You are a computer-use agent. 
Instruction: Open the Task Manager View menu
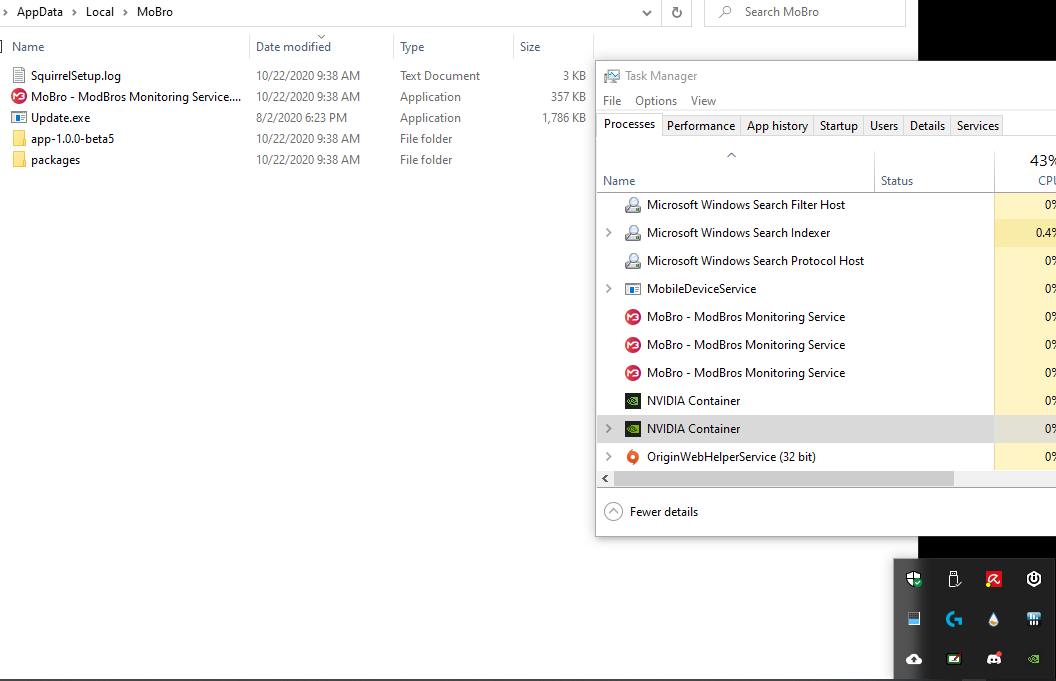click(703, 101)
